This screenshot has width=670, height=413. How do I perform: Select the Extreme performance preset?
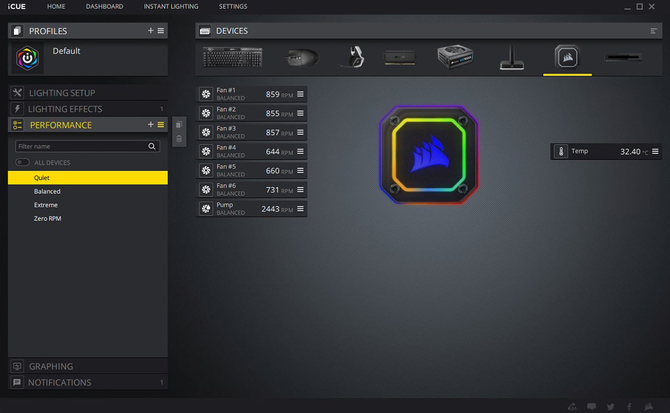[x=88, y=205]
